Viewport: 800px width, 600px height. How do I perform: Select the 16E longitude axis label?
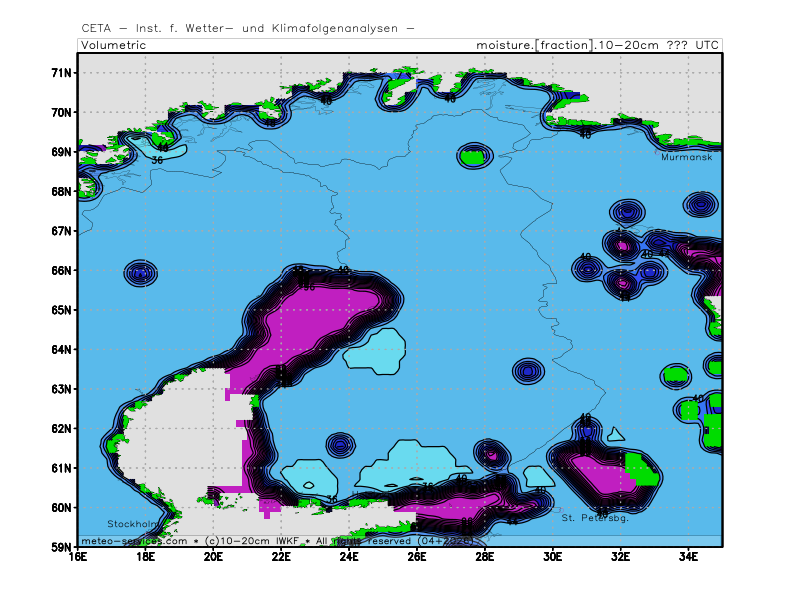(x=78, y=556)
